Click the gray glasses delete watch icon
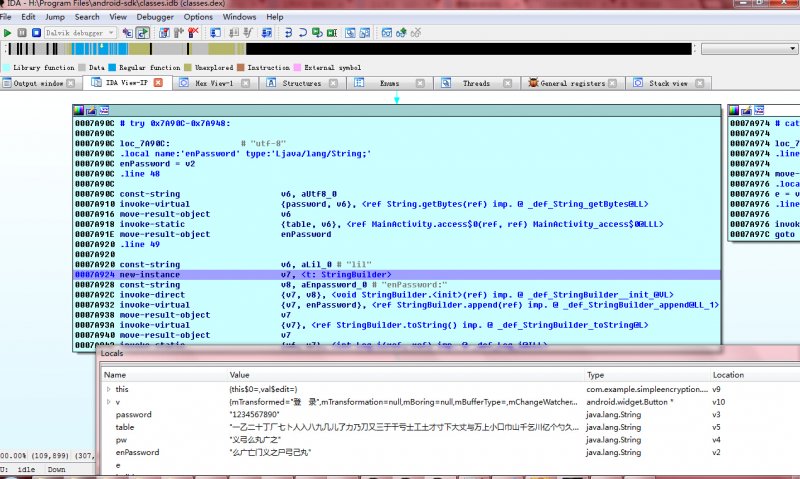 [x=416, y=33]
